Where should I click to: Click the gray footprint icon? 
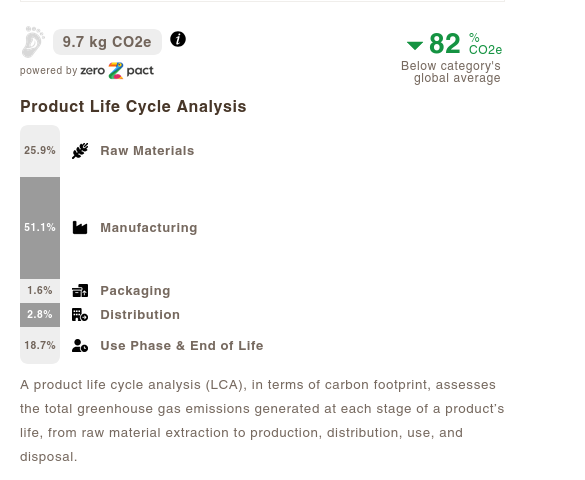pos(33,42)
